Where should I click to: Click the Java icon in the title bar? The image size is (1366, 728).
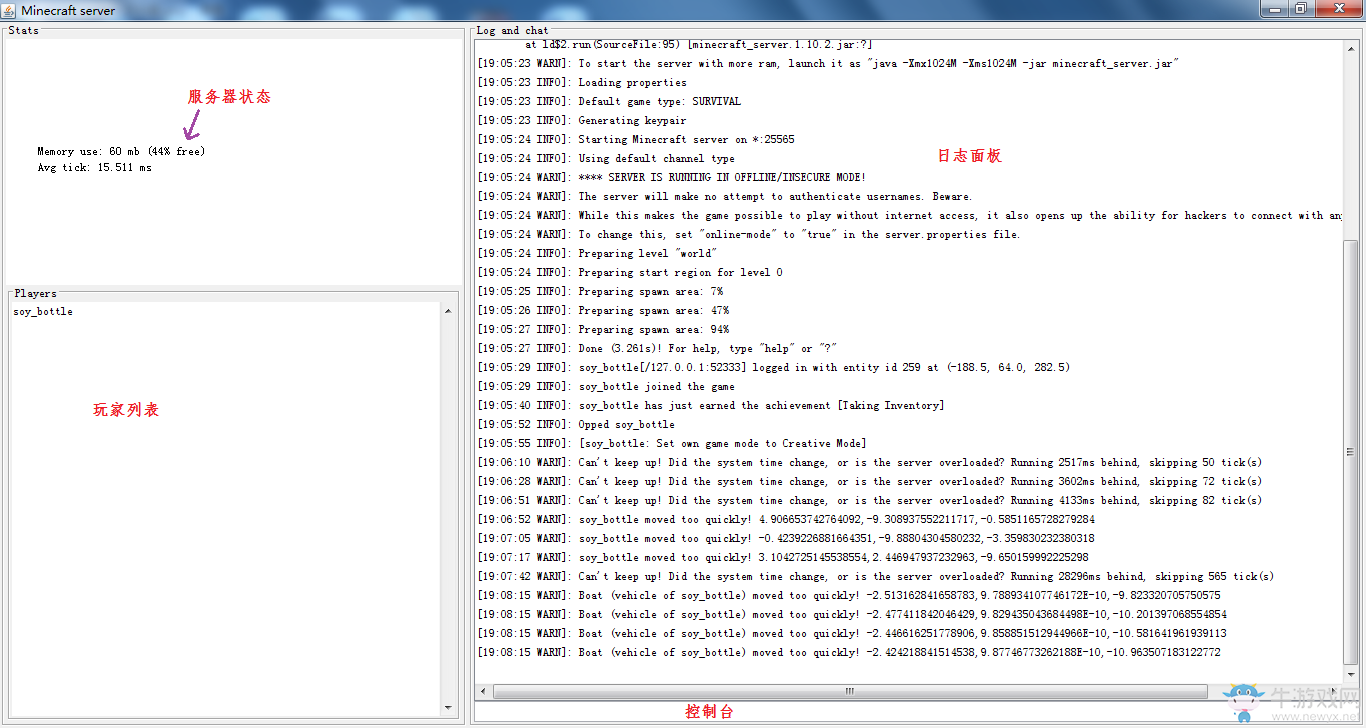click(10, 10)
